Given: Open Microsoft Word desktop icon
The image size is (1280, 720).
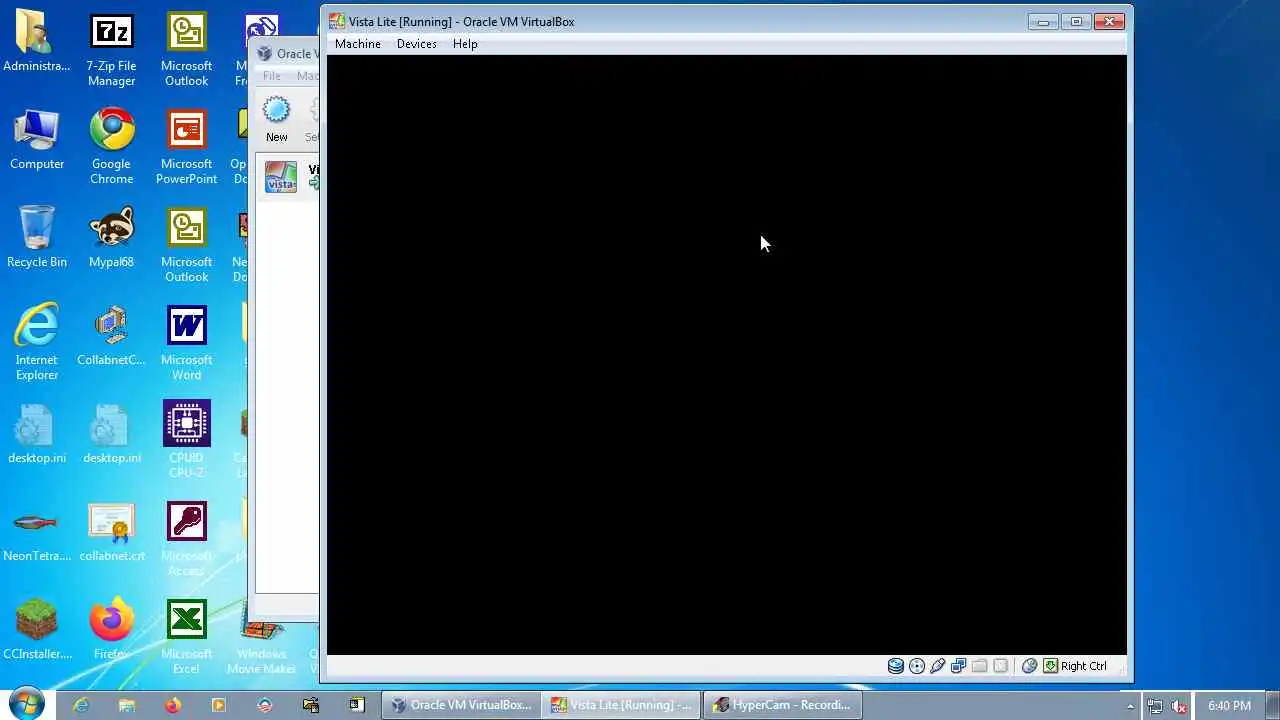Looking at the screenshot, I should [x=186, y=342].
